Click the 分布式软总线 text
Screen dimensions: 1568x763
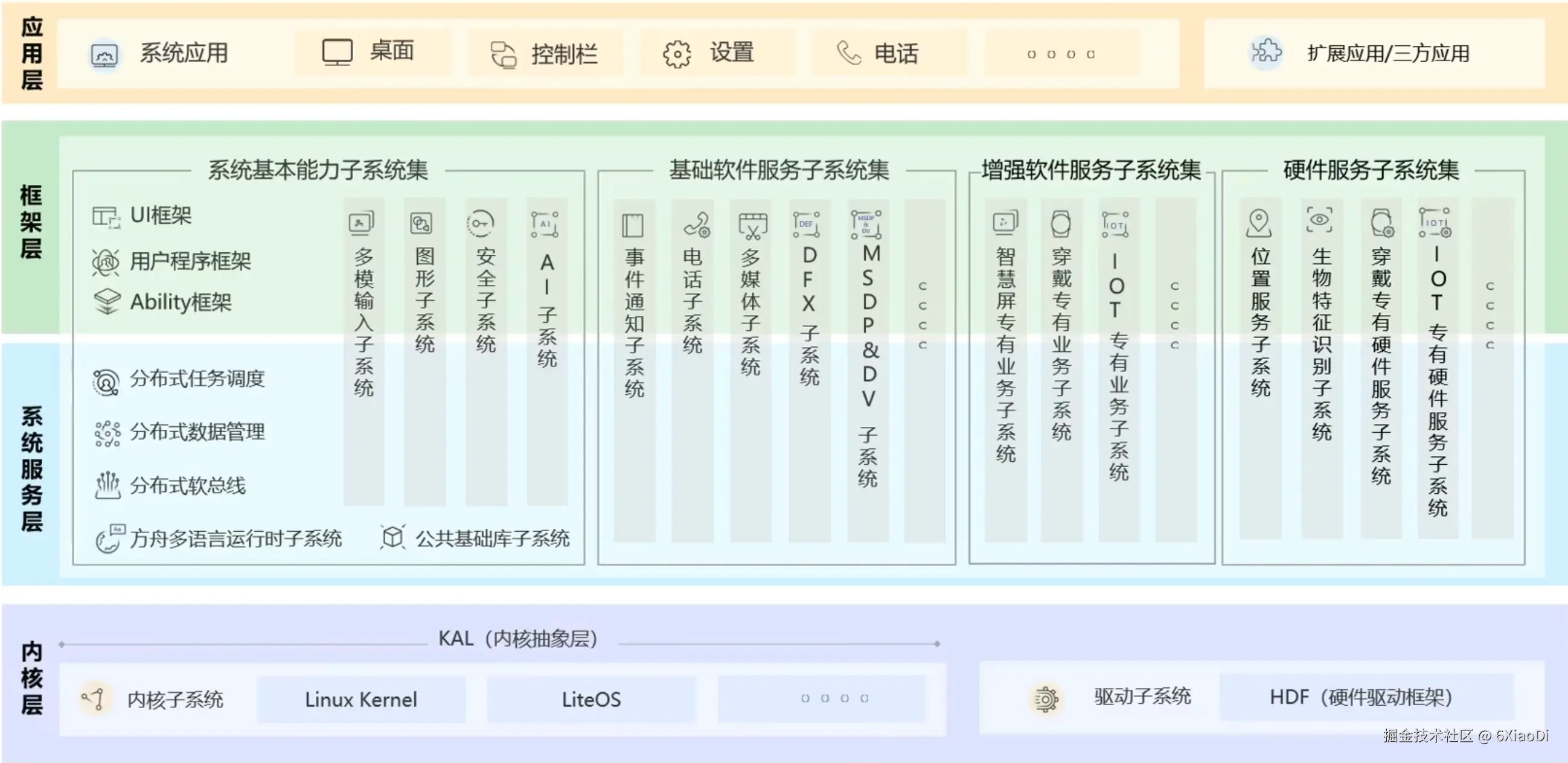coord(188,486)
